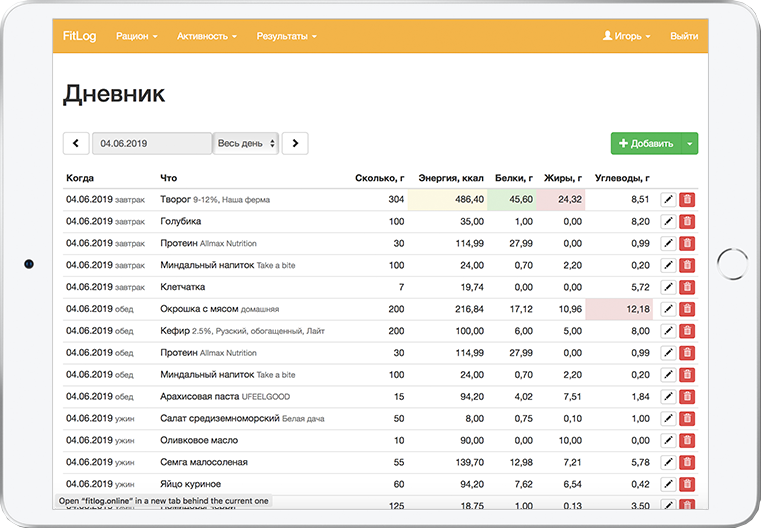Open the Результаты menu
761x528 pixels.
(286, 36)
